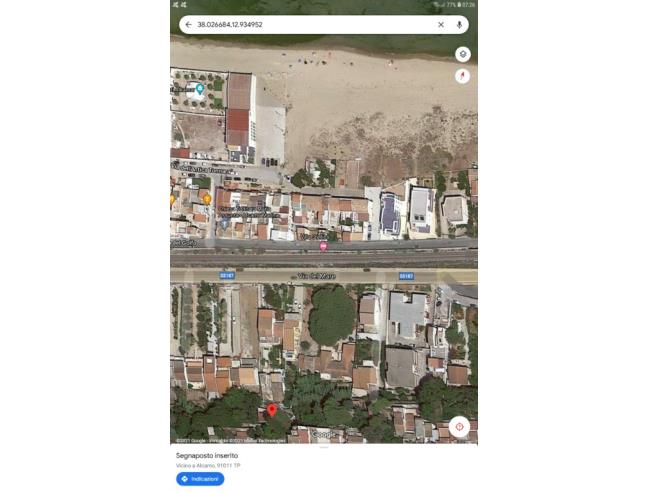Get directions with Indicazioni button
The image size is (648, 492).
[x=200, y=479]
